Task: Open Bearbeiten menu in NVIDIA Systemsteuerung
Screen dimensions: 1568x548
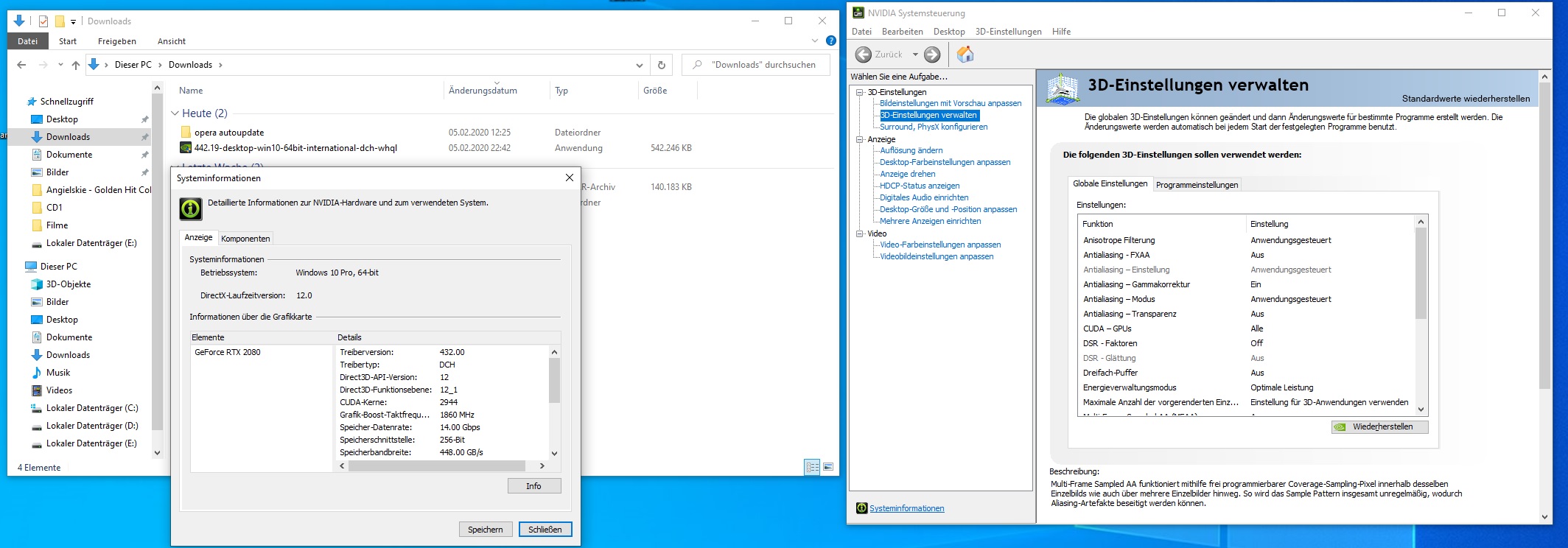Action: tap(902, 32)
